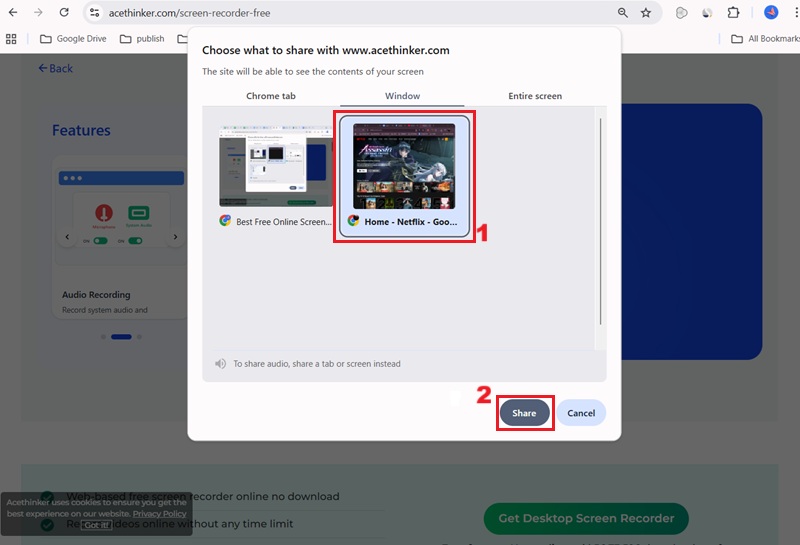Open the Extensions puzzle icon
800x545 pixels.
point(733,13)
